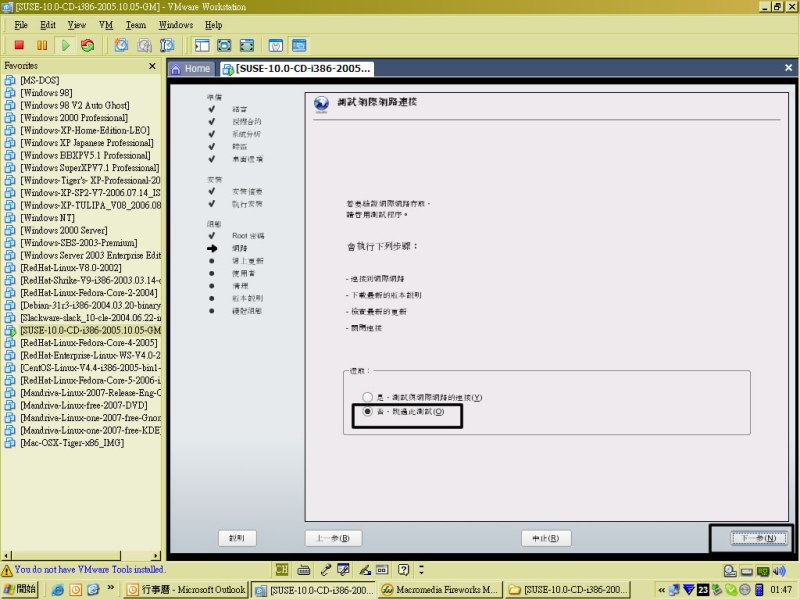Screen dimensions: 800x600
Task: Click the Take Snapshot toolbar icon
Action: coord(121,45)
